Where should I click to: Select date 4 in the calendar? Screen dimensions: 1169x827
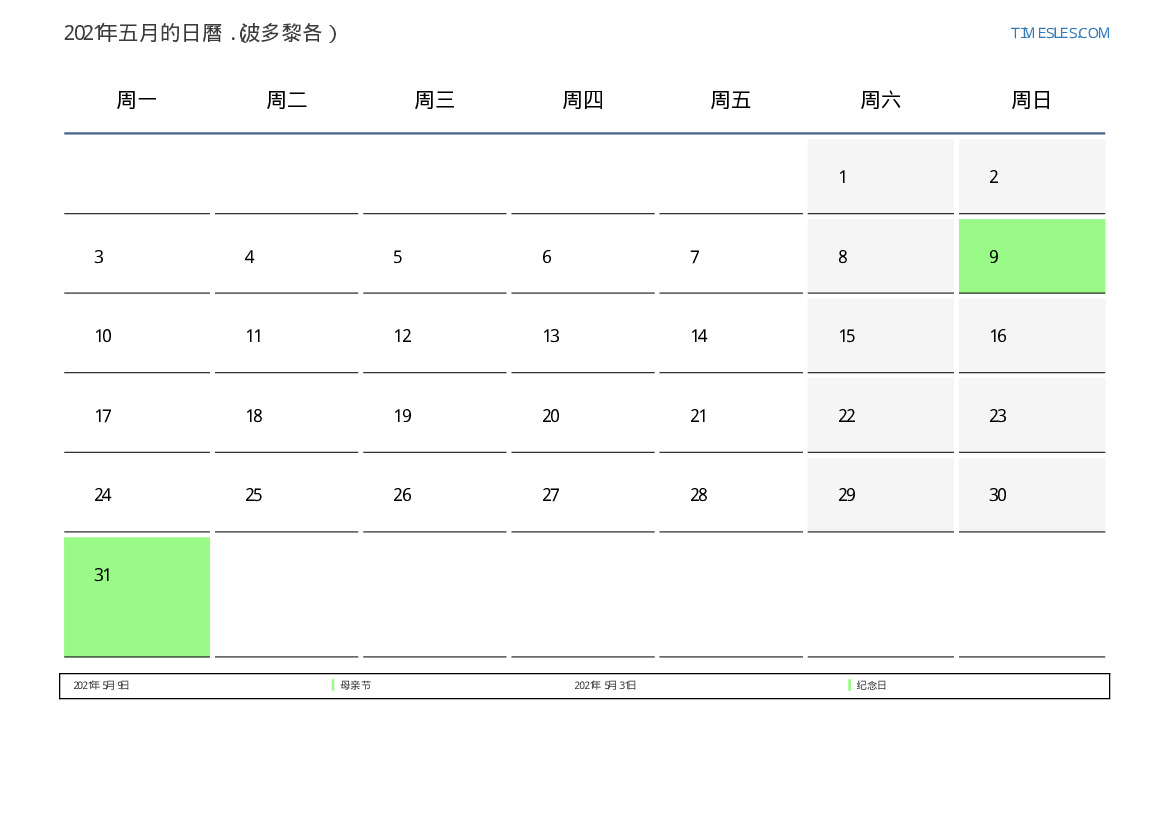[286, 256]
